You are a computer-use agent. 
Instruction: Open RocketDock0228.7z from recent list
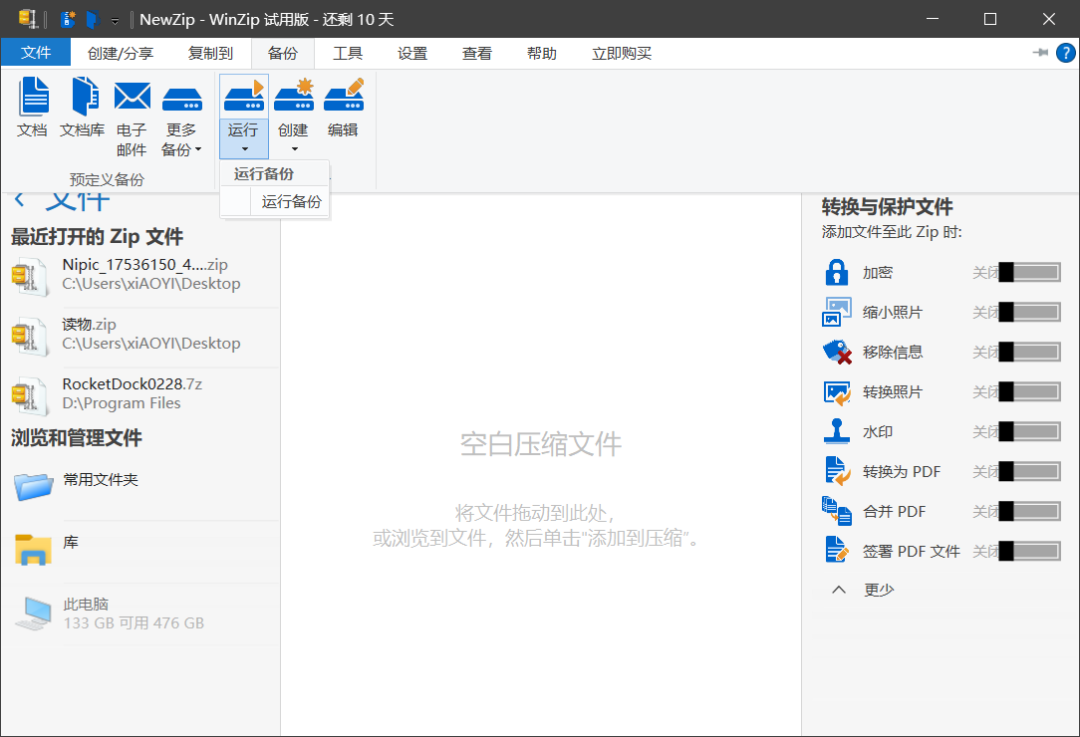pyautogui.click(x=132, y=384)
